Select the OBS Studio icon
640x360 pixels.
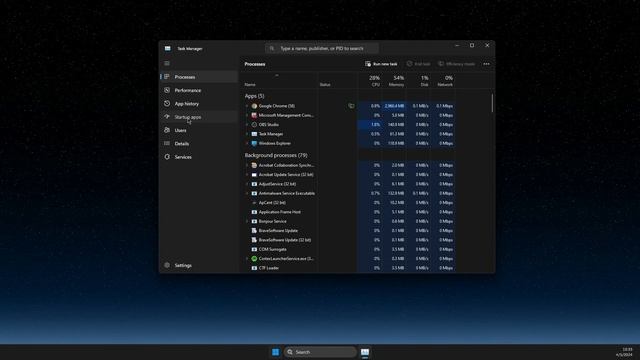(254, 124)
